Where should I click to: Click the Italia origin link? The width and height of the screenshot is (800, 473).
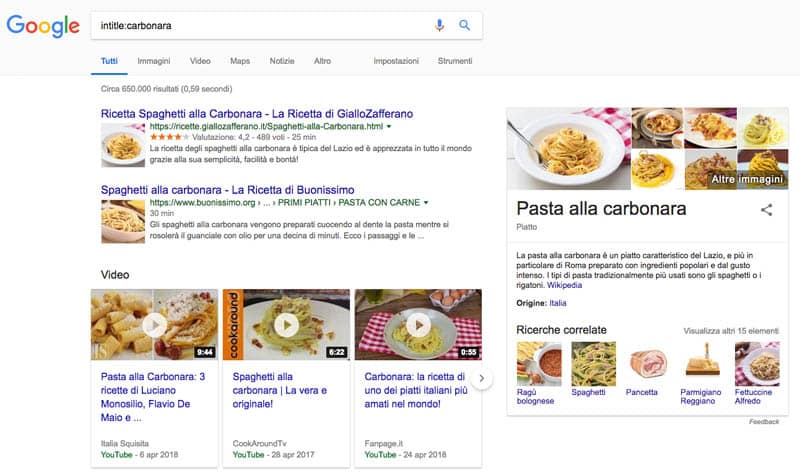(x=558, y=303)
